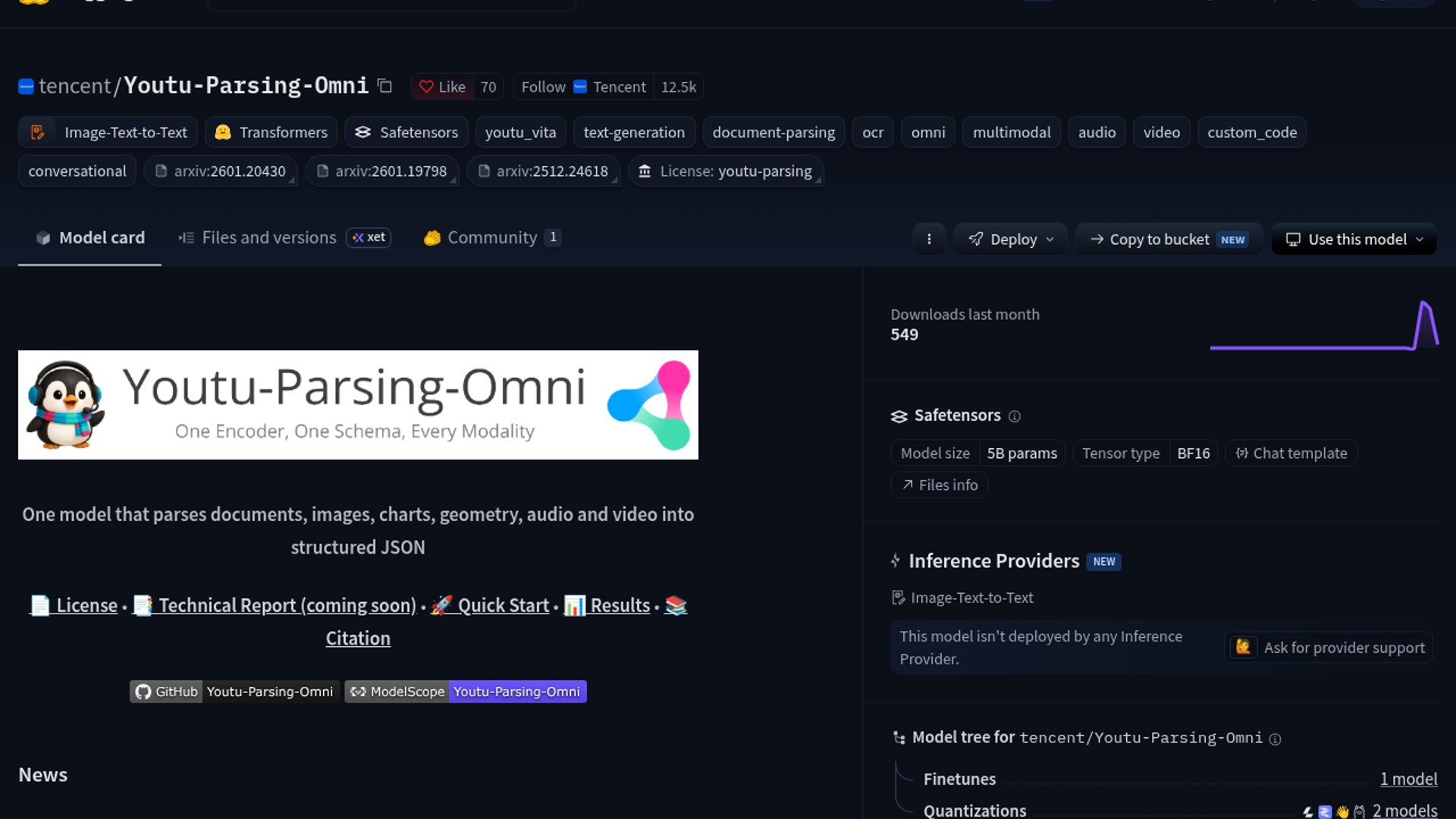
Task: Click the Model tree info icon
Action: coord(1276,739)
